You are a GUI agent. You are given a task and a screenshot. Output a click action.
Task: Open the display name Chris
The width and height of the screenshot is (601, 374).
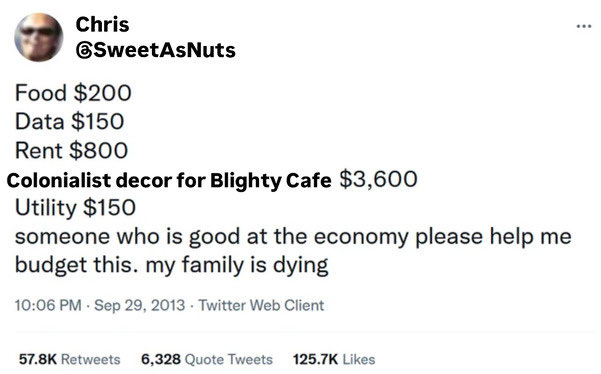[102, 25]
